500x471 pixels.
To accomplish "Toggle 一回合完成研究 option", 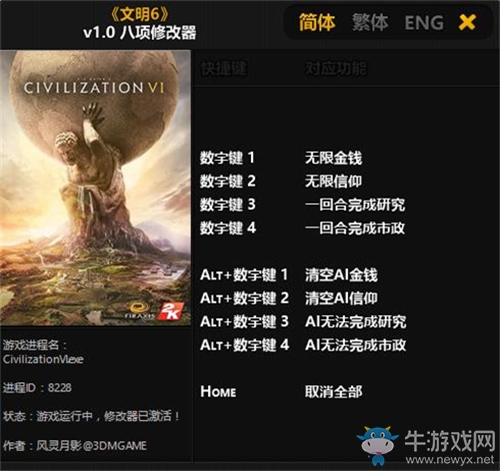I will tap(355, 205).
